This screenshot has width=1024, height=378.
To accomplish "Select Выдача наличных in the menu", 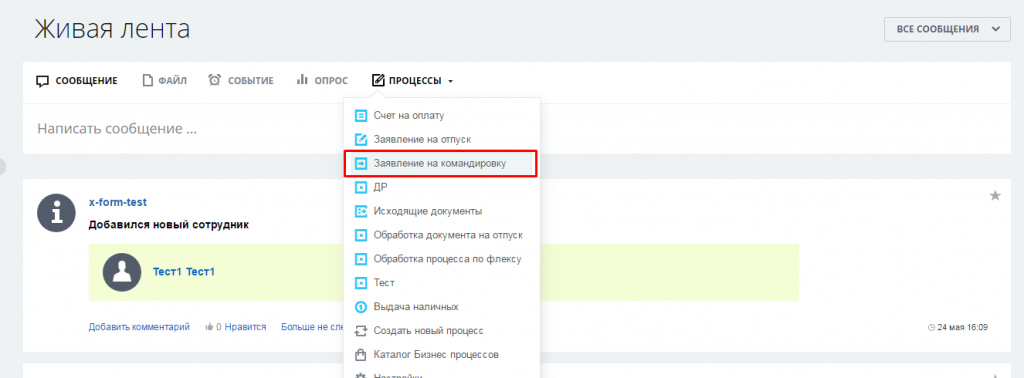I will 441,307.
